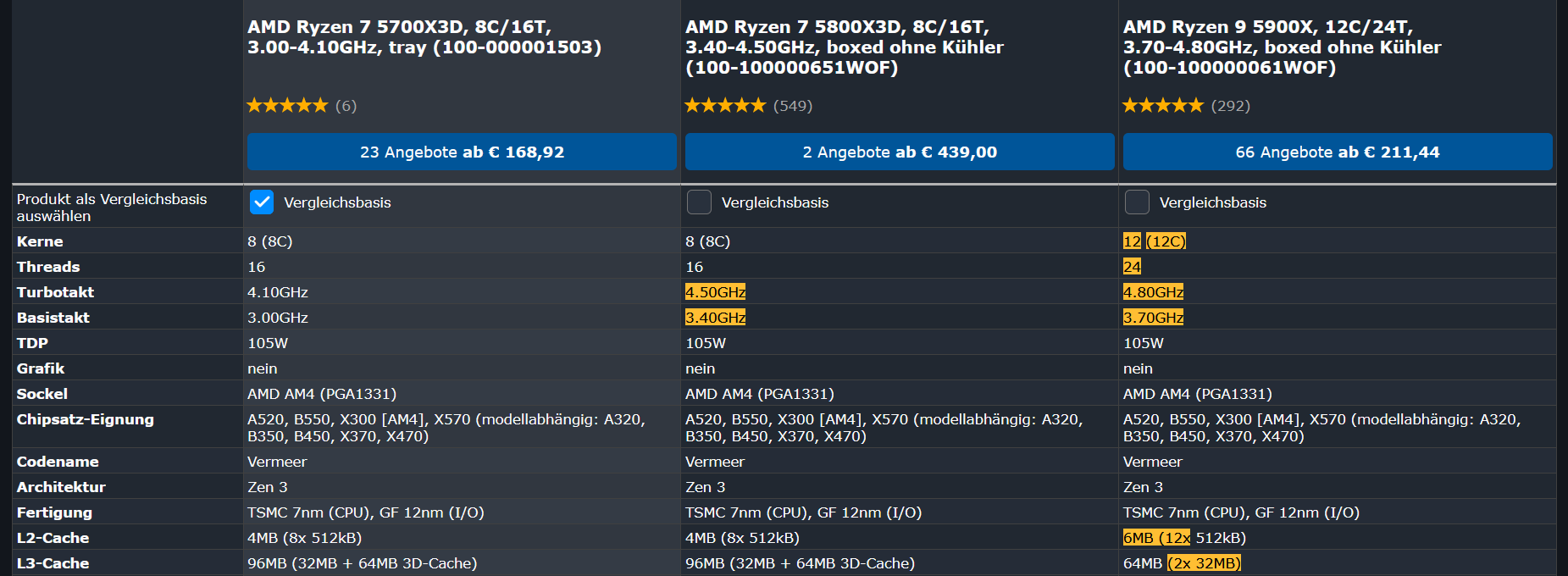1568x576 pixels.
Task: Uncheck Vergleichsbasis for Ryzen 7 5700X3D
Action: click(x=262, y=202)
